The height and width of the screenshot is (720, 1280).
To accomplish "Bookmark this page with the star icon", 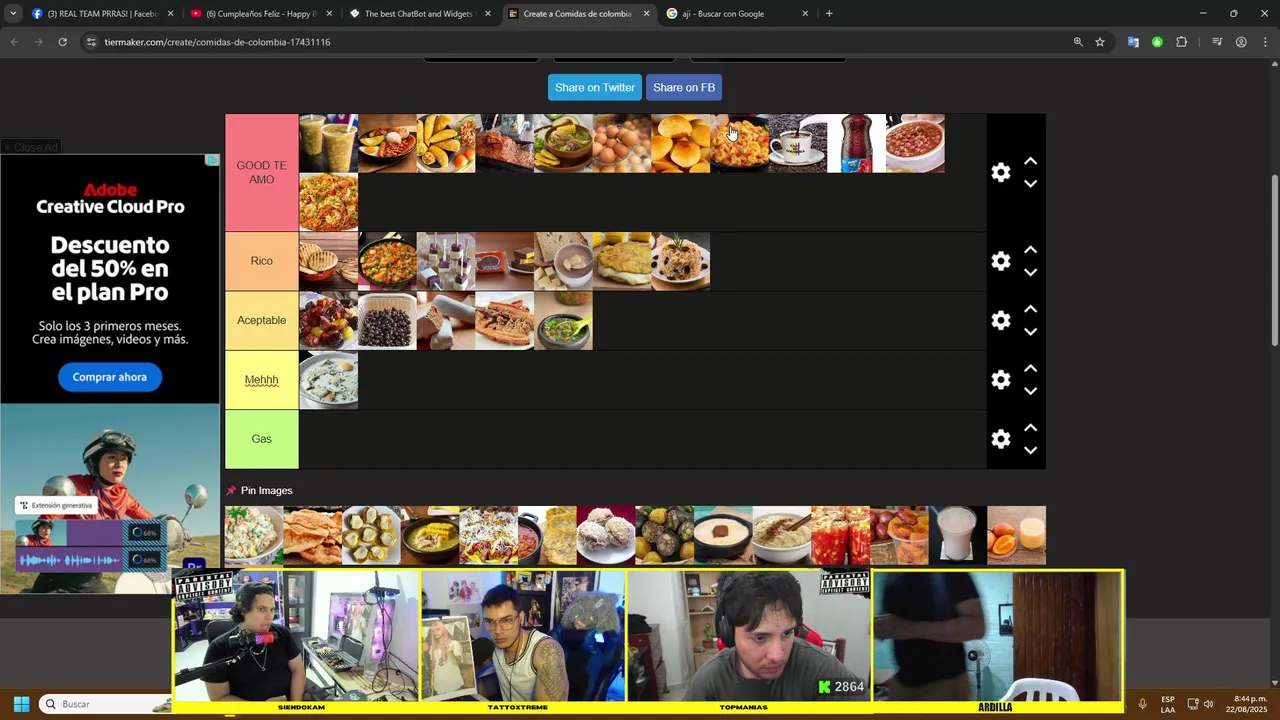I will pyautogui.click(x=1100, y=42).
